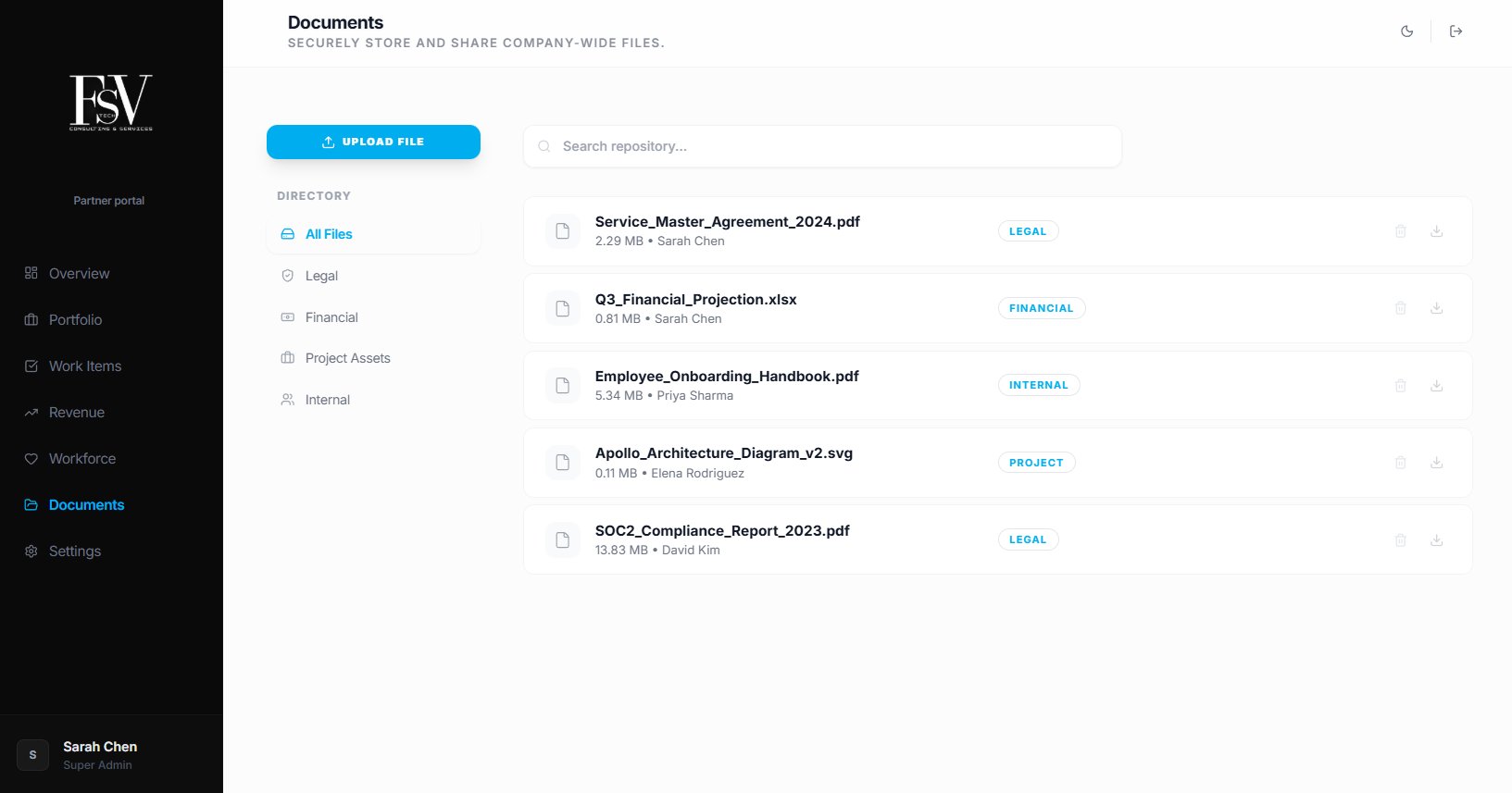
Task: Click file icon of Service_Master_Agreement_2024.pdf
Action: pos(562,231)
